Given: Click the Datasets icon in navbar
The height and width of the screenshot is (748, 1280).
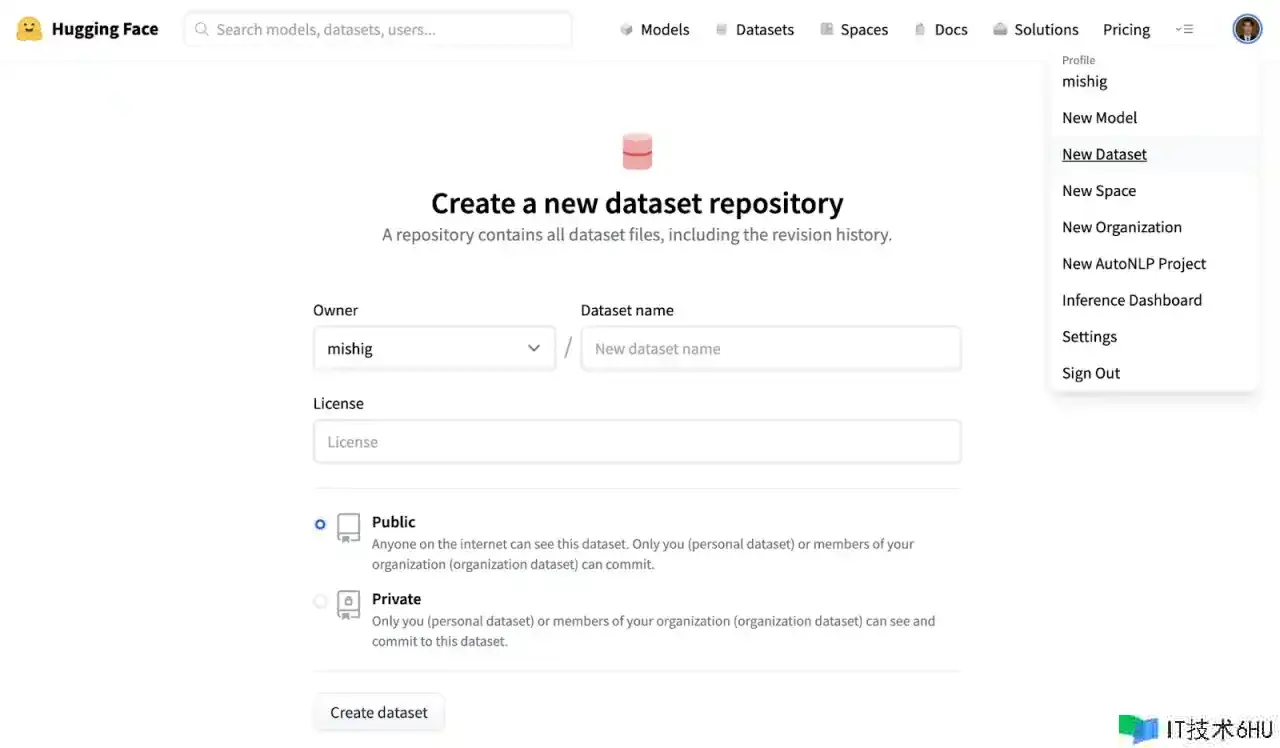Looking at the screenshot, I should pyautogui.click(x=722, y=30).
